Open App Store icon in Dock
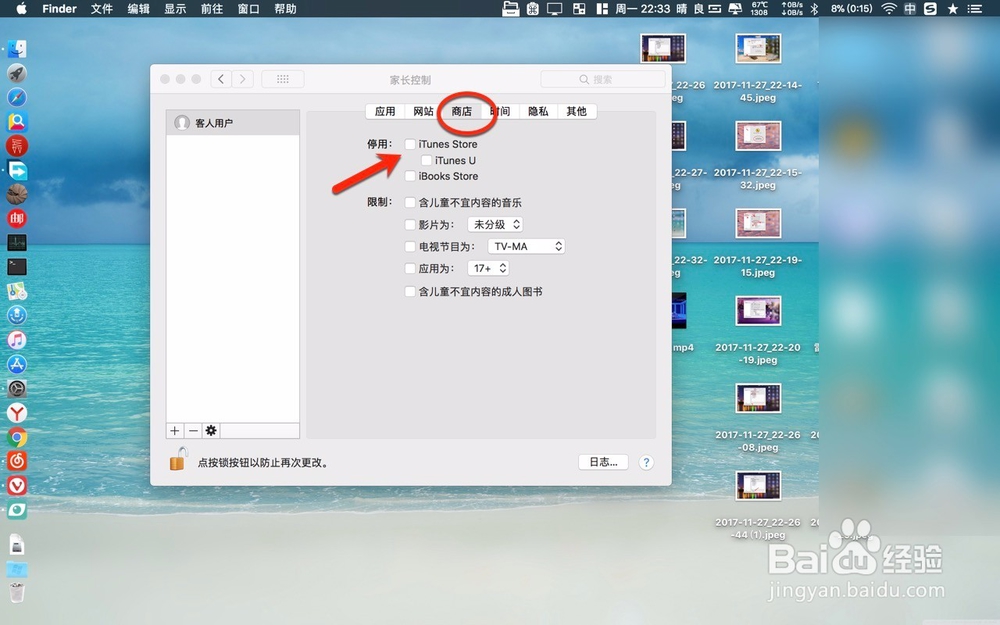This screenshot has height=625, width=1000. 17,364
